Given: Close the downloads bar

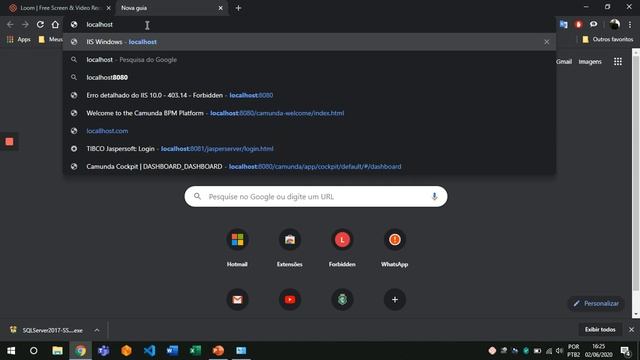Looking at the screenshot, I should (x=631, y=329).
